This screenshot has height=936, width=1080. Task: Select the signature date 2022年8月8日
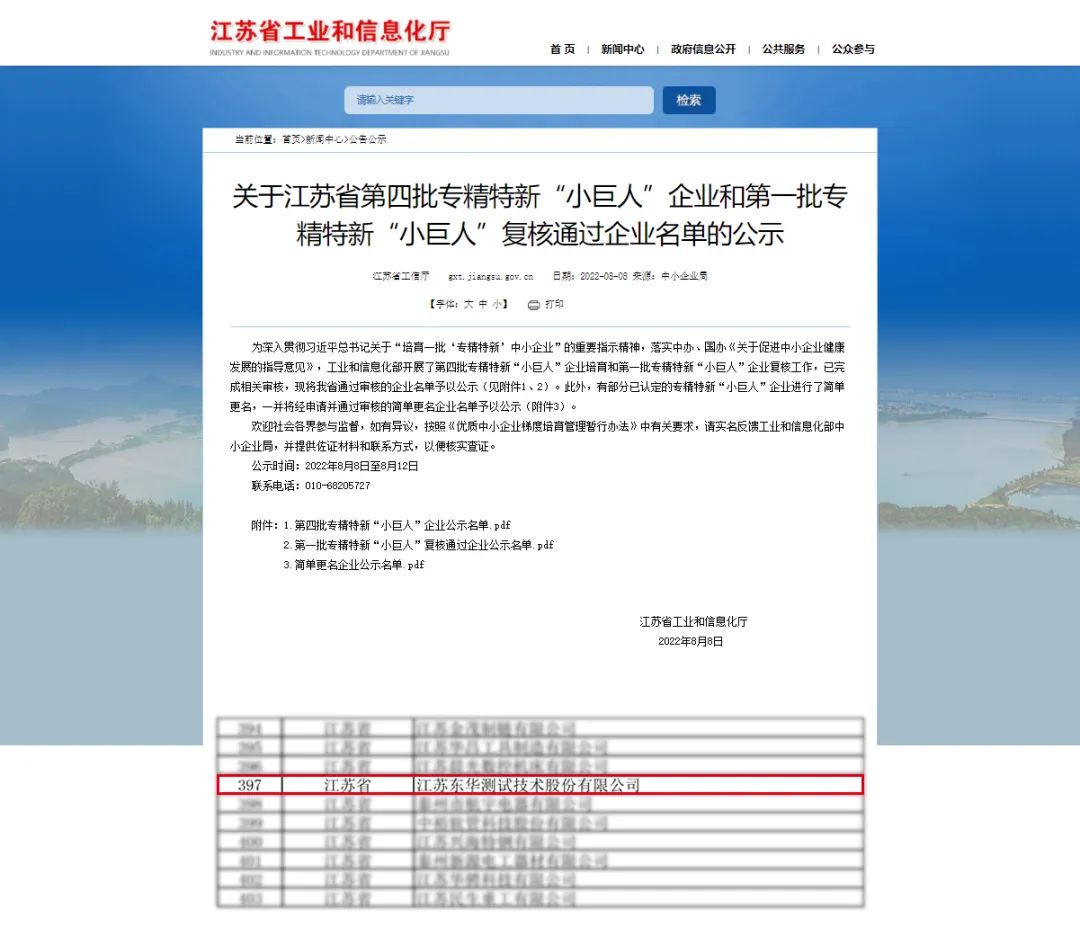point(691,641)
